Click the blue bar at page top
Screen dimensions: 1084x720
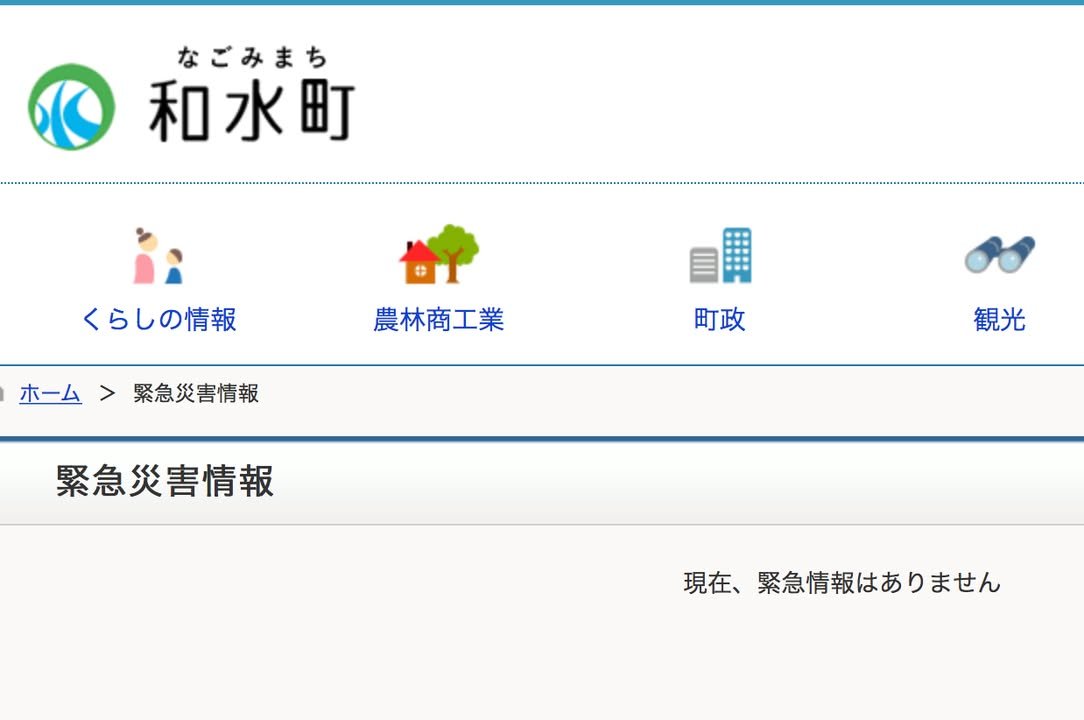tap(542, 3)
